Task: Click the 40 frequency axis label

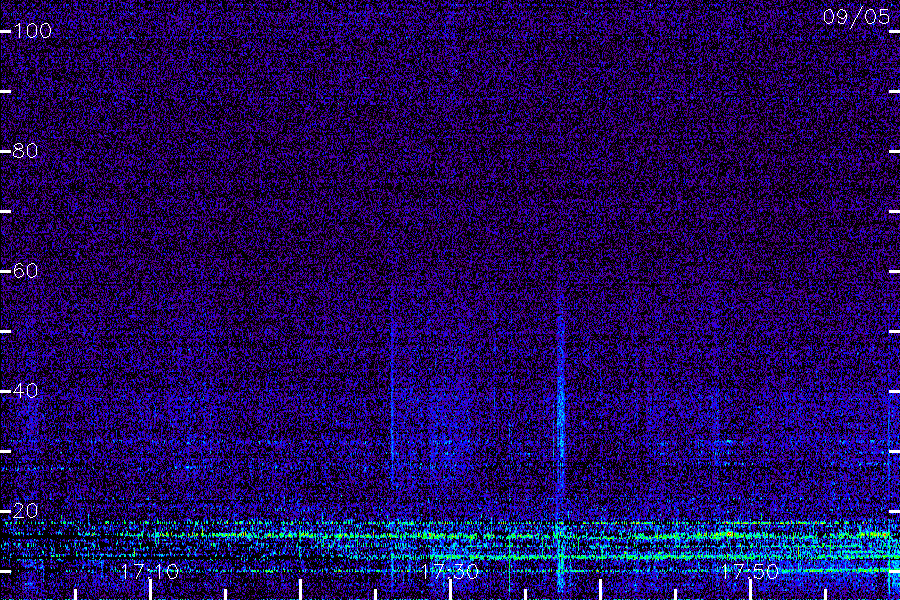Action: tap(26, 390)
